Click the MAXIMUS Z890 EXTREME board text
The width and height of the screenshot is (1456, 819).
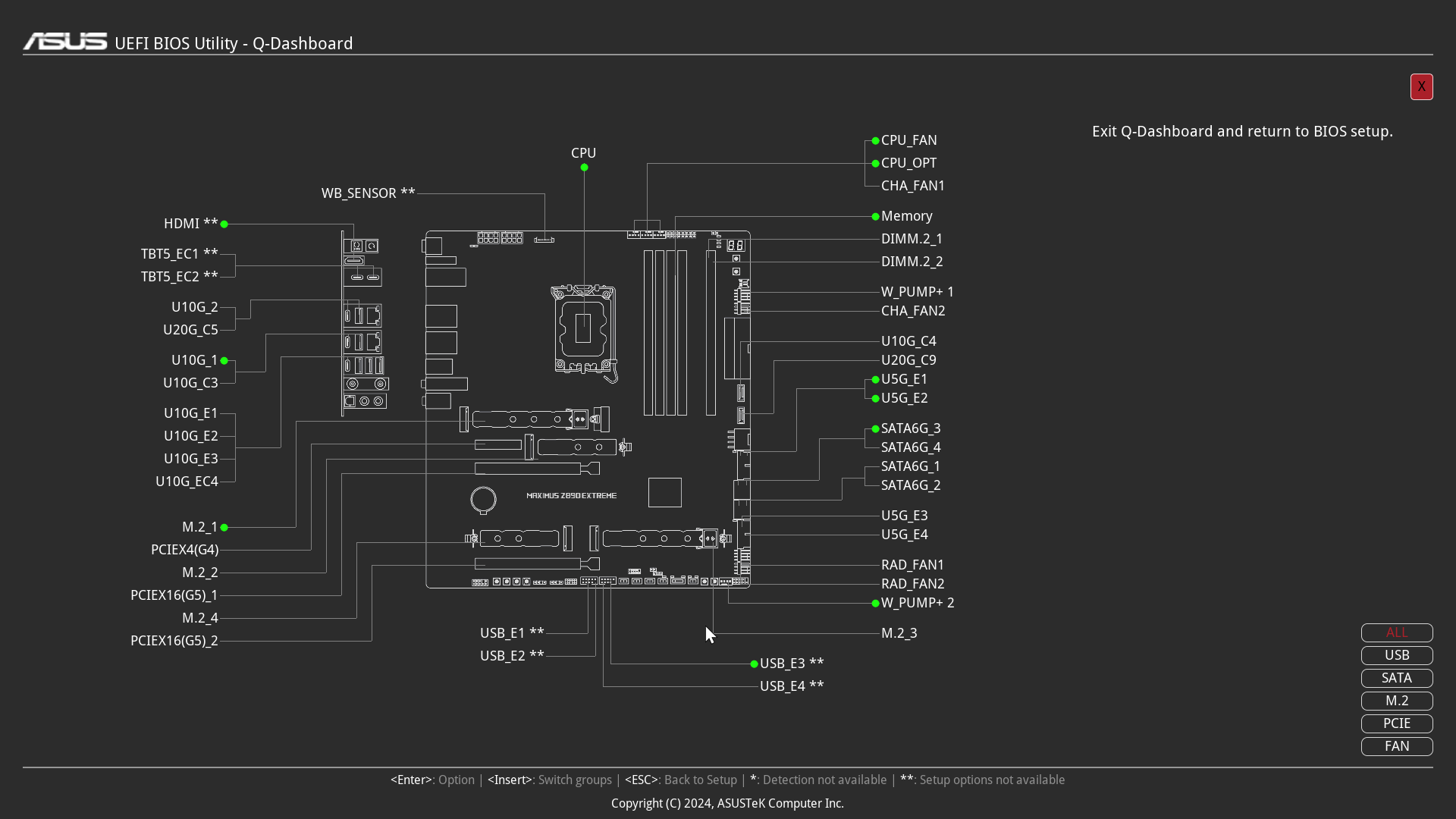(571, 496)
